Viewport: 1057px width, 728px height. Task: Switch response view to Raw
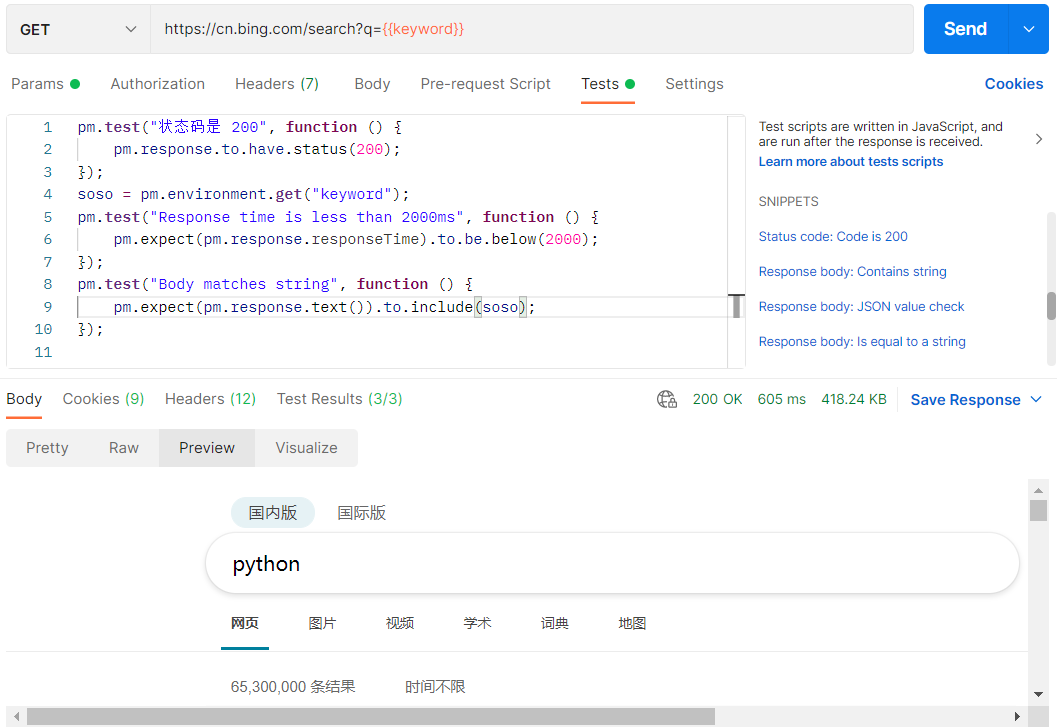click(x=124, y=448)
